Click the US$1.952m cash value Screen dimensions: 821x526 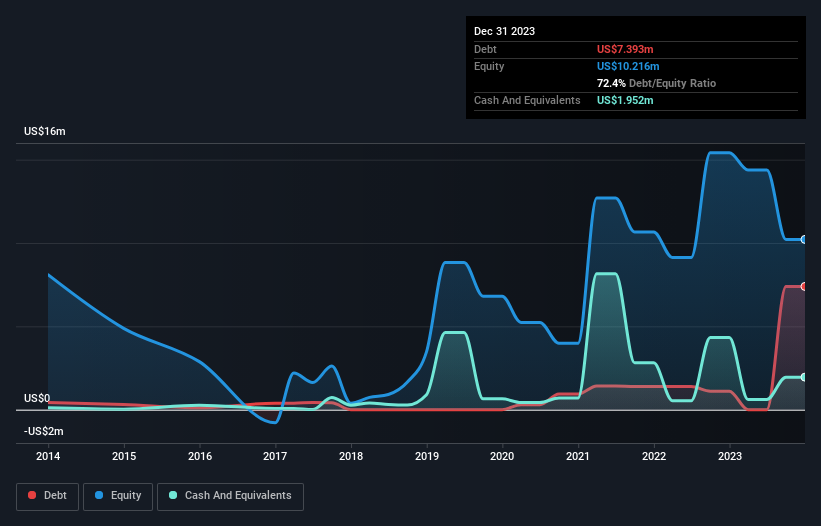click(625, 100)
